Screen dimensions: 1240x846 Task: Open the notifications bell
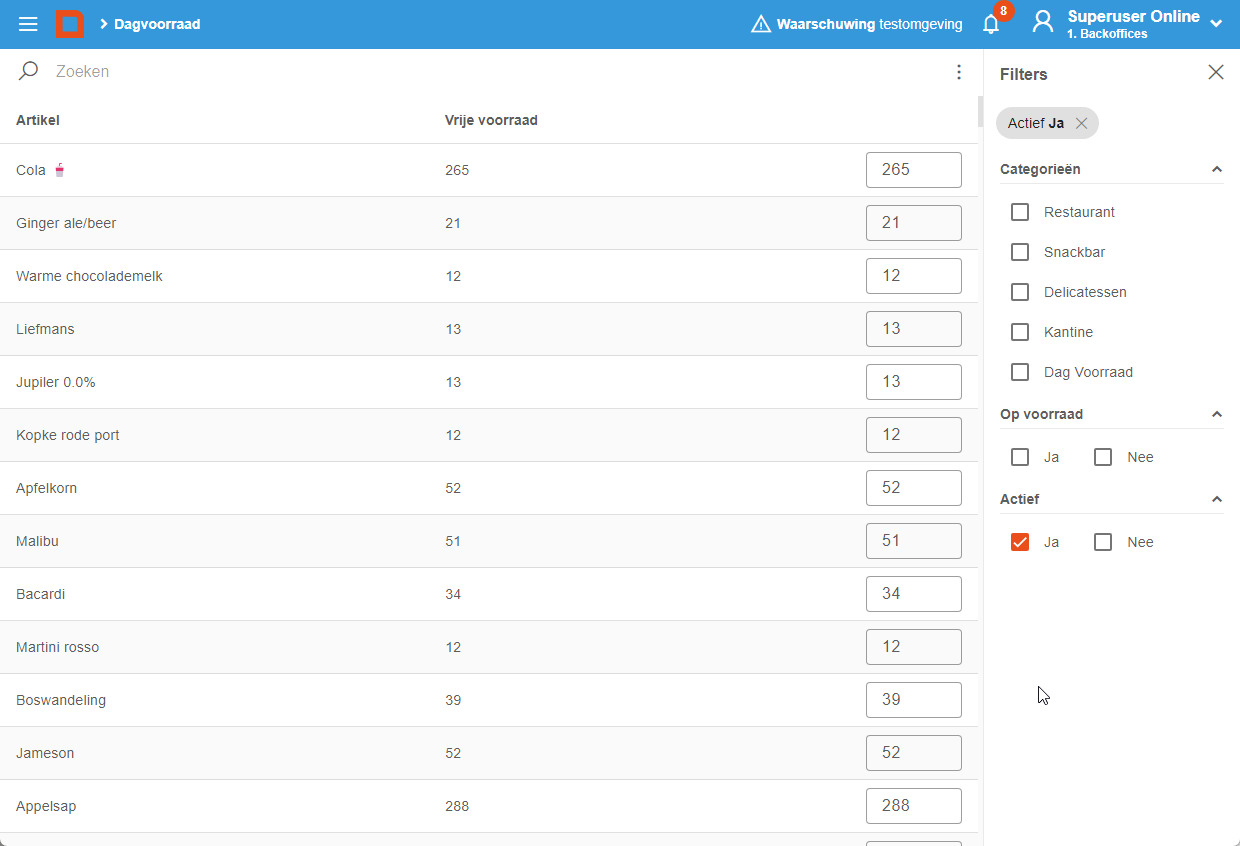point(991,24)
